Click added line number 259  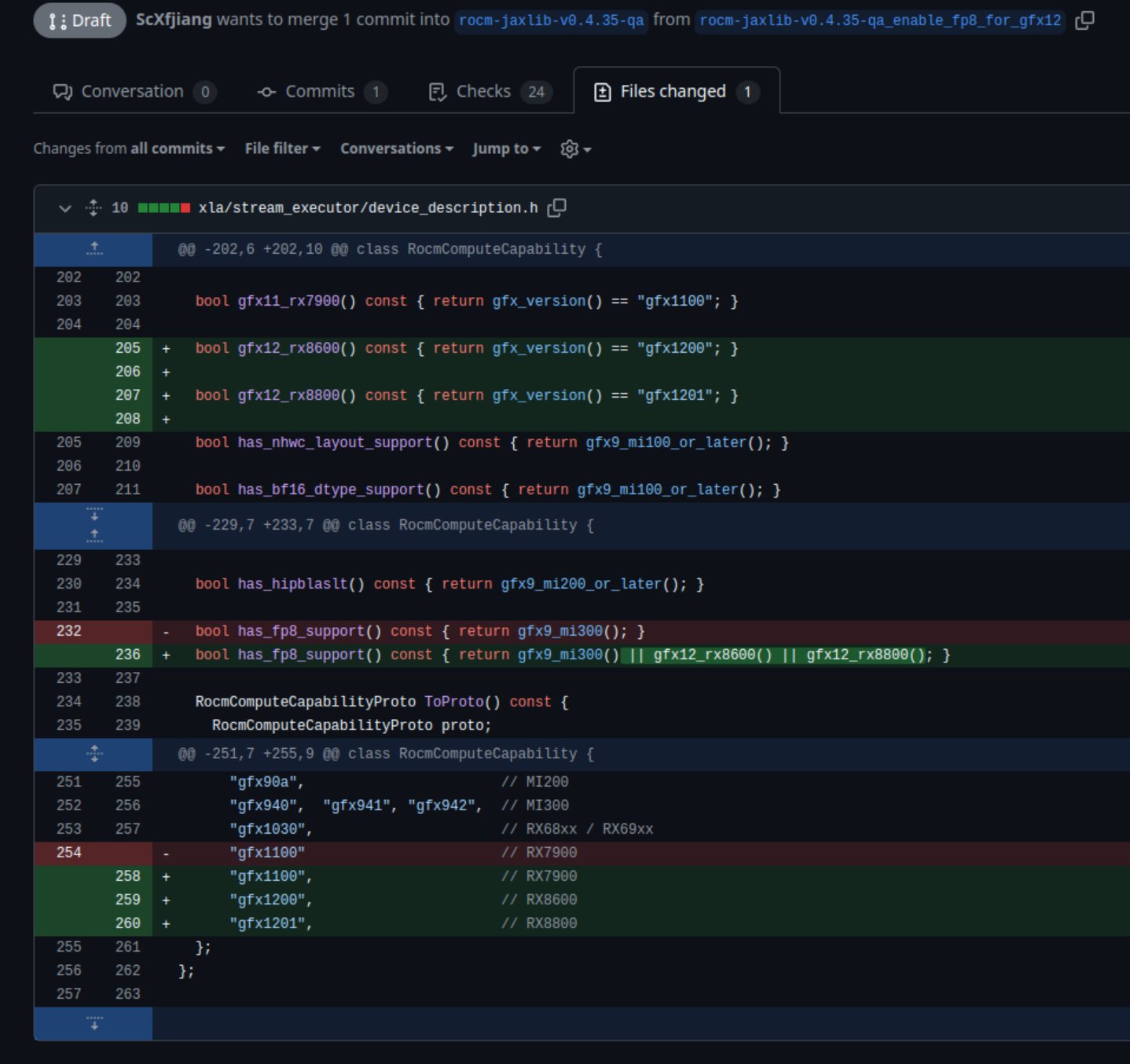coord(127,900)
